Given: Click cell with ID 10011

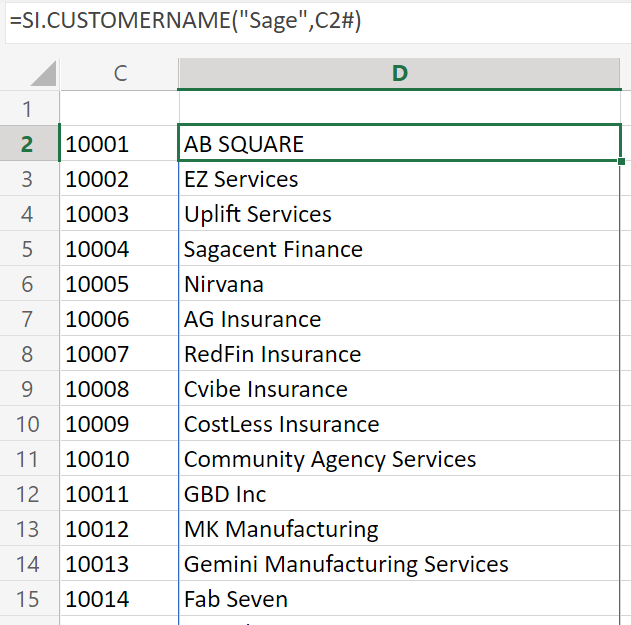Looking at the screenshot, I should pos(120,494).
